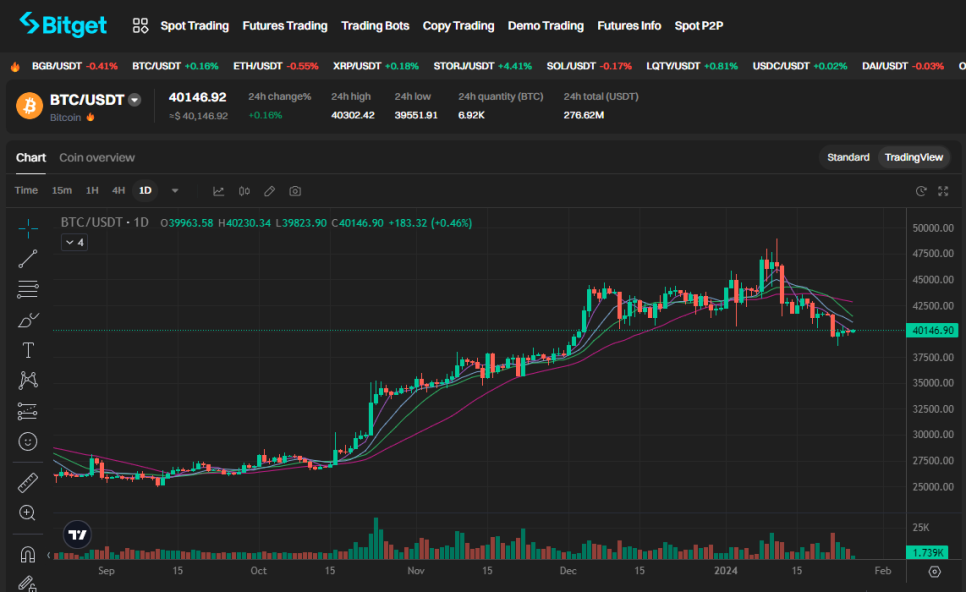Collapse the 4 indicators legend
Image resolution: width=966 pixels, height=592 pixels.
(x=74, y=242)
